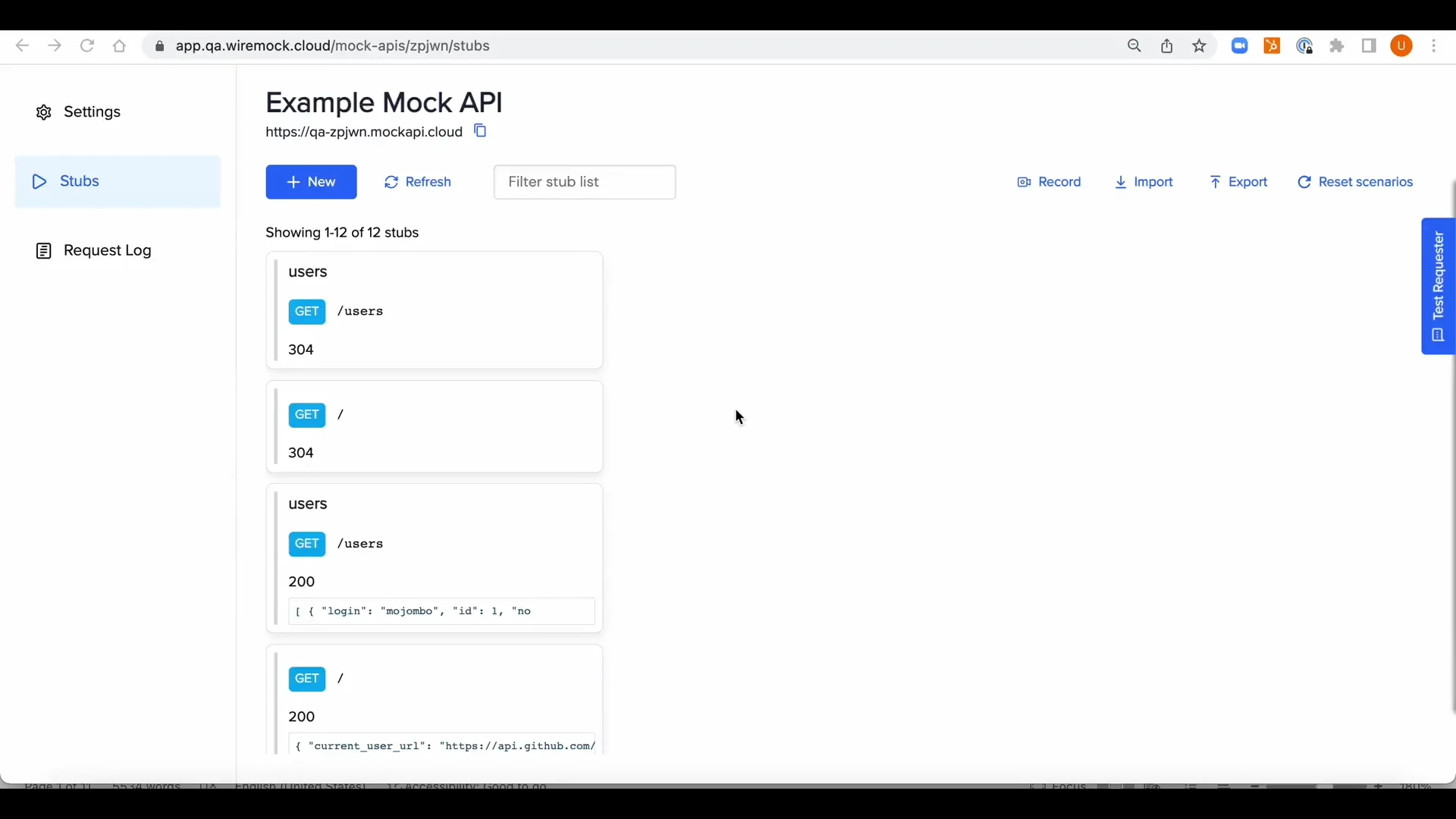This screenshot has height=819, width=1456.
Task: Go back using the navigation arrow
Action: pyautogui.click(x=22, y=45)
